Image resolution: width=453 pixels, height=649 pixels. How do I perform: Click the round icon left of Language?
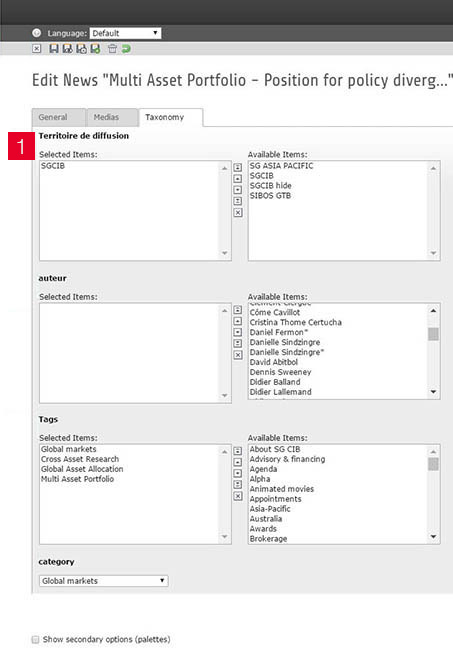click(x=37, y=33)
